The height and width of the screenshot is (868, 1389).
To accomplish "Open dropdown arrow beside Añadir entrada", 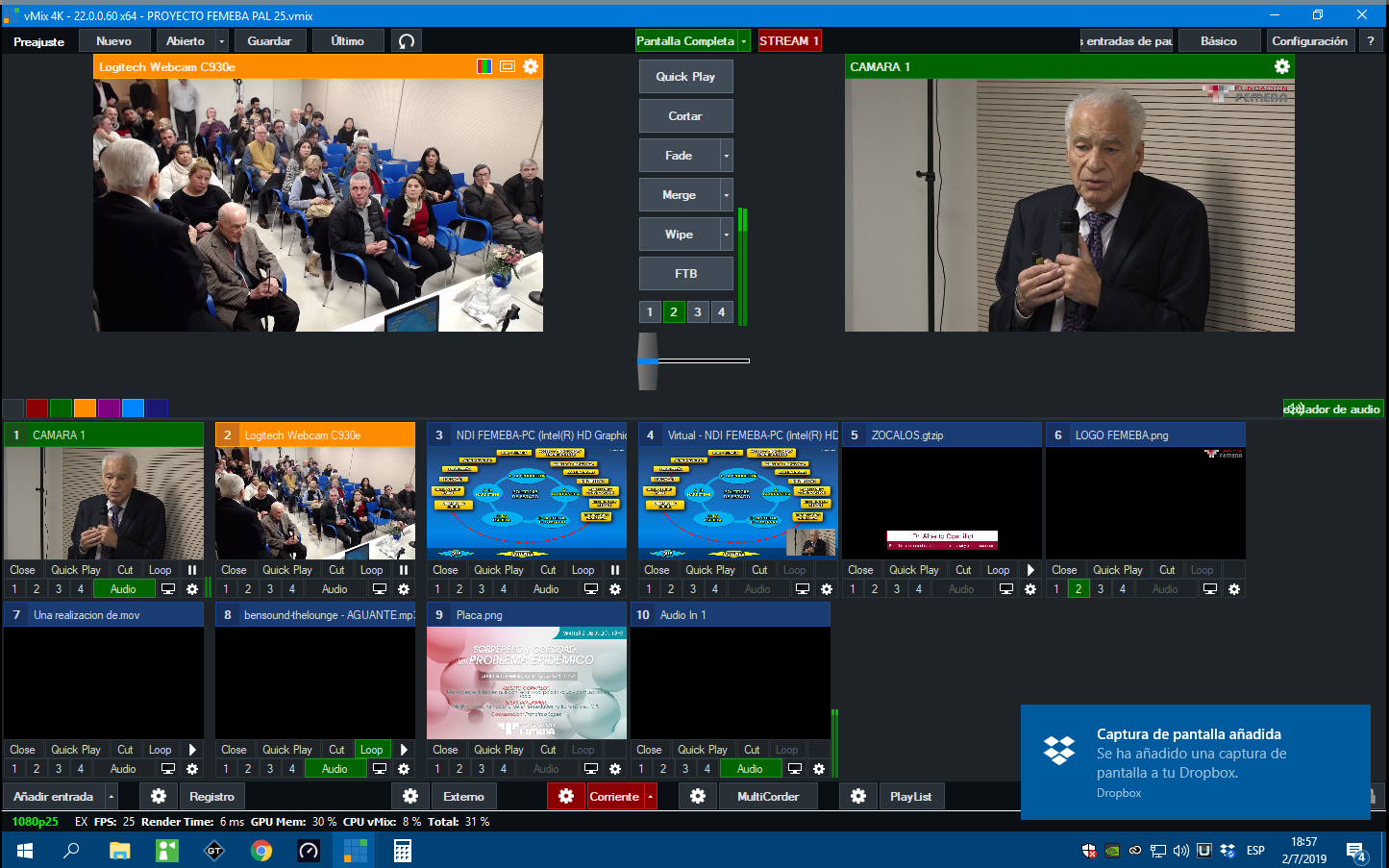I will [112, 796].
